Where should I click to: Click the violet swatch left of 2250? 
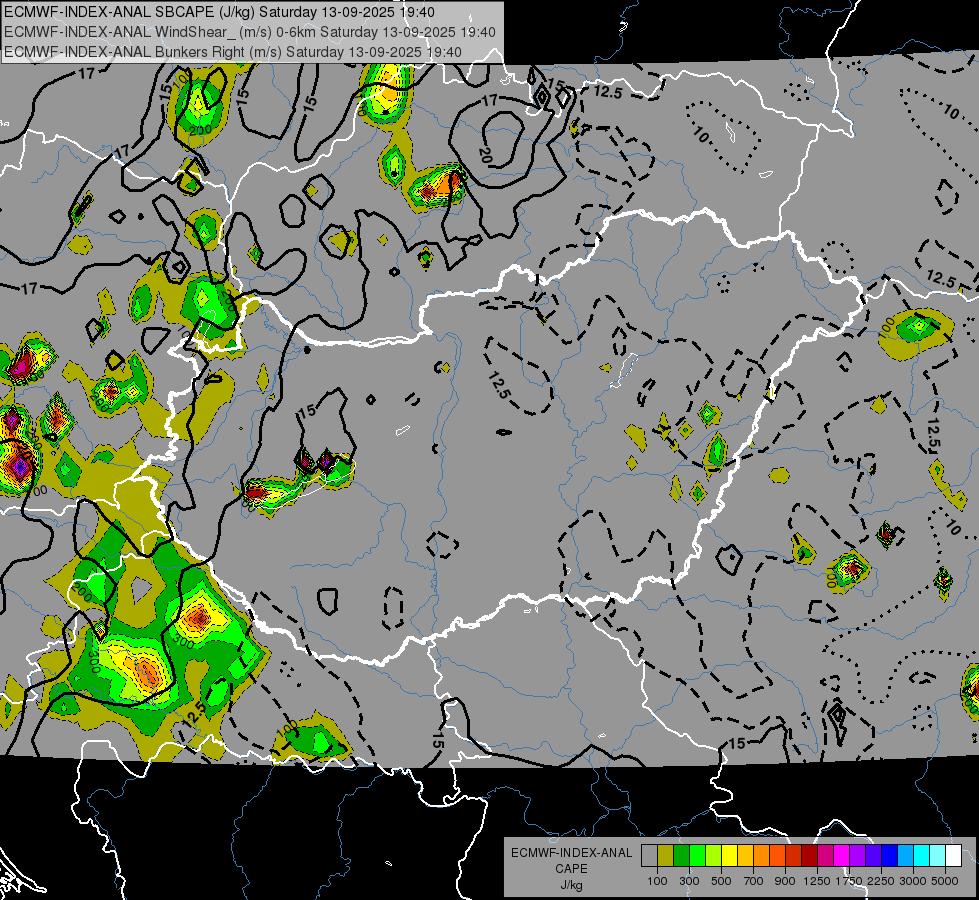coord(873,856)
